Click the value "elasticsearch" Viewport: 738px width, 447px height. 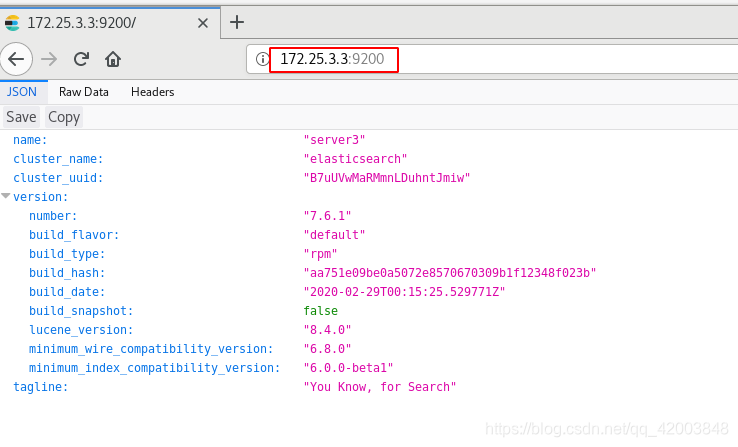pyautogui.click(x=355, y=159)
